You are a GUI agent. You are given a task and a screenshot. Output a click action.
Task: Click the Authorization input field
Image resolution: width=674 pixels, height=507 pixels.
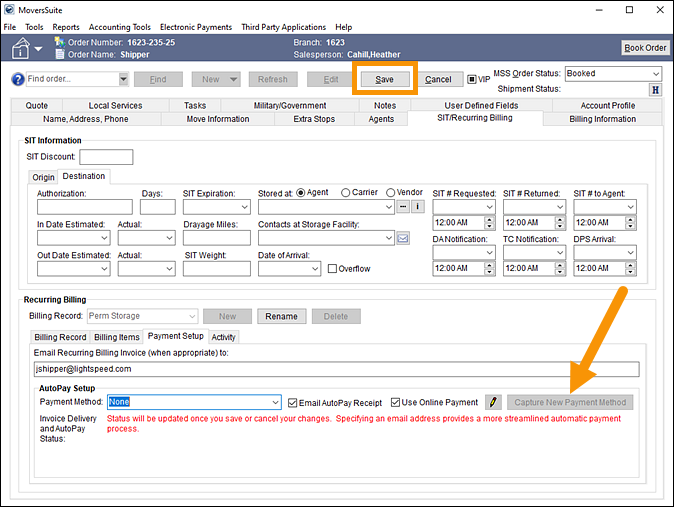pyautogui.click(x=84, y=207)
